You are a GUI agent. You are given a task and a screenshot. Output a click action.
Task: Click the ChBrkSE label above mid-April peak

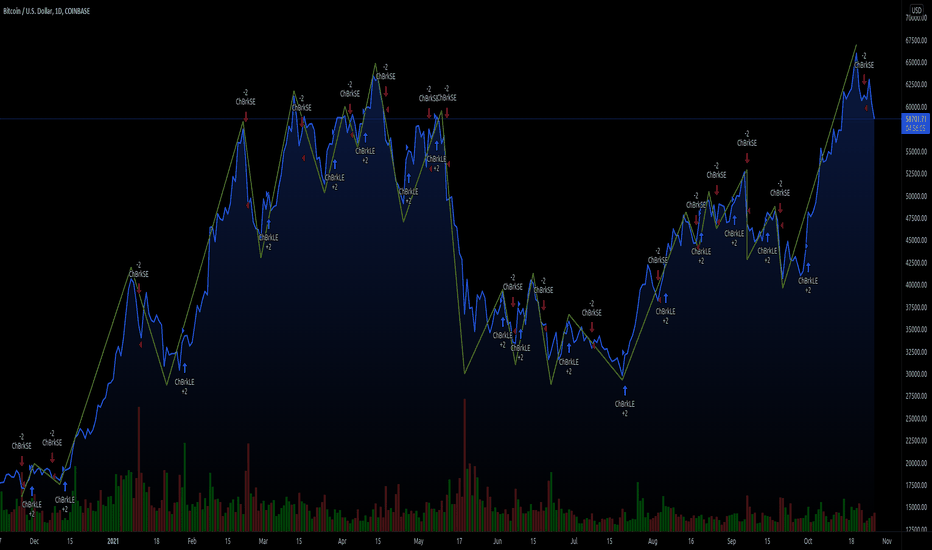[386, 76]
